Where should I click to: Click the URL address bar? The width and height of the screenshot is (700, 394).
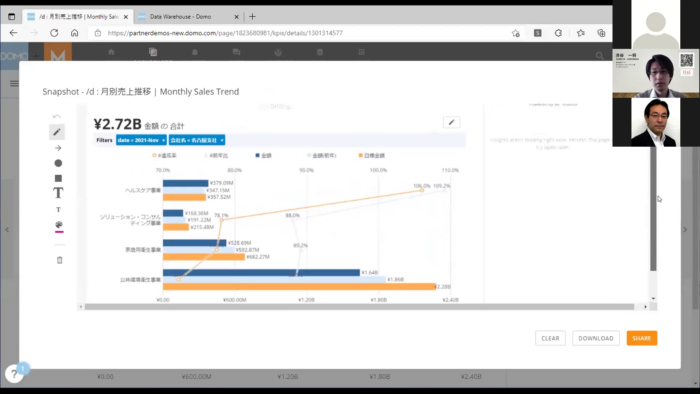click(299, 33)
